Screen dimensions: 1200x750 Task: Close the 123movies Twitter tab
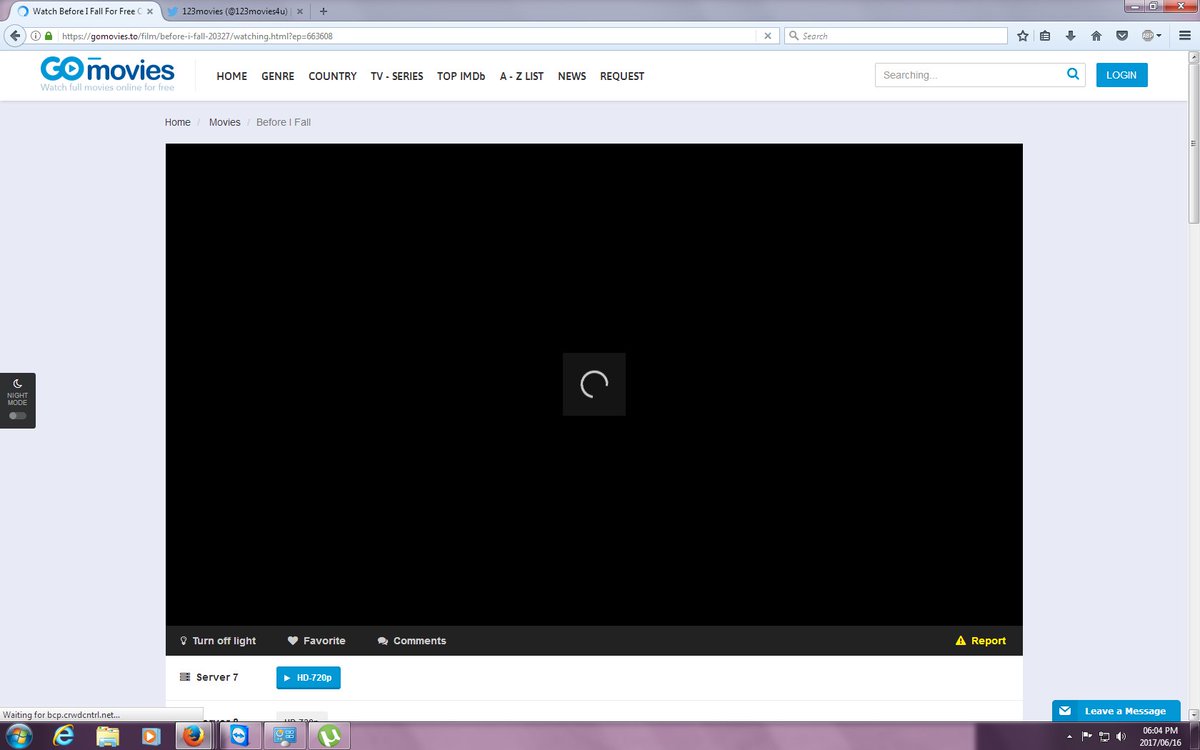301,11
